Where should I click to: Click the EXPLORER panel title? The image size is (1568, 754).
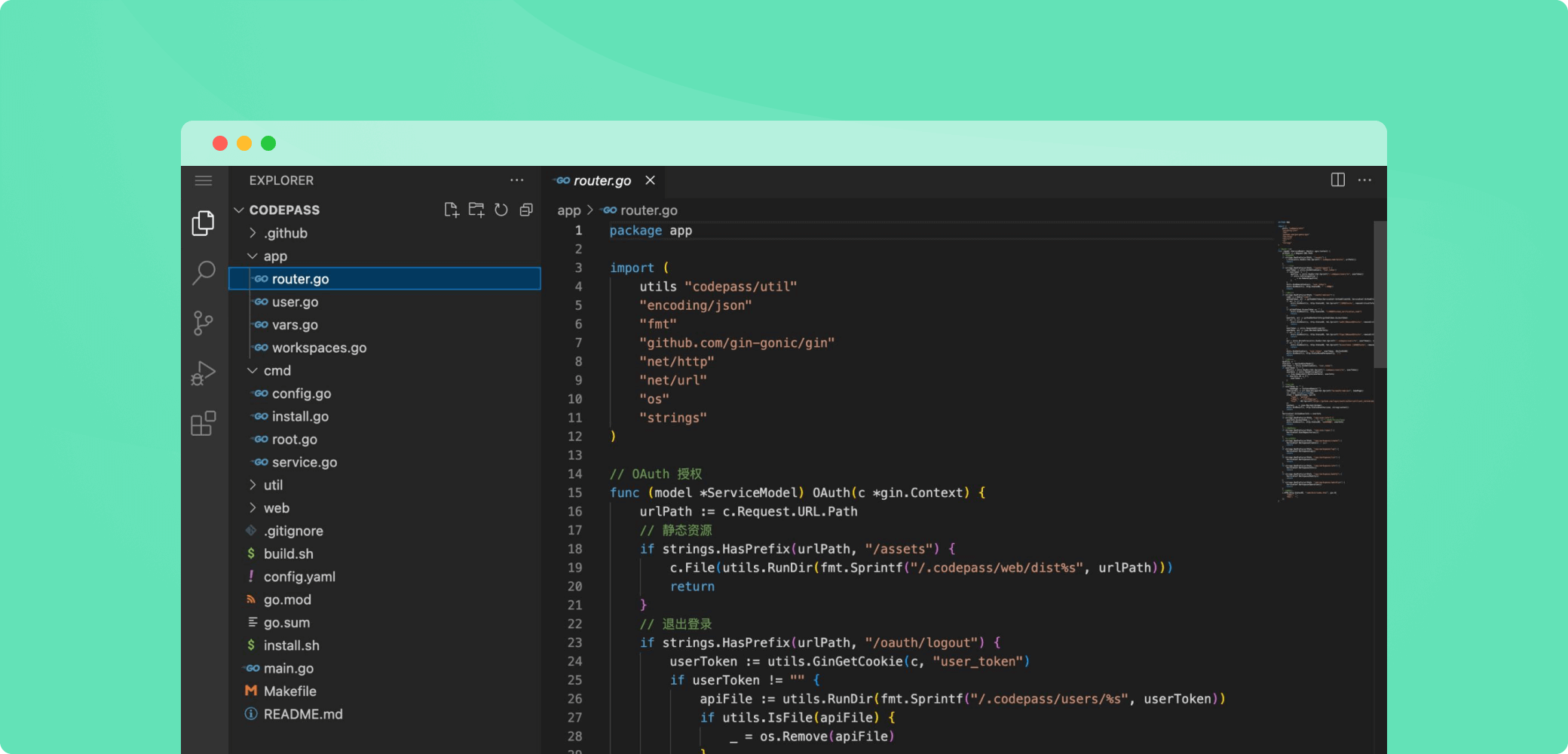[x=281, y=180]
